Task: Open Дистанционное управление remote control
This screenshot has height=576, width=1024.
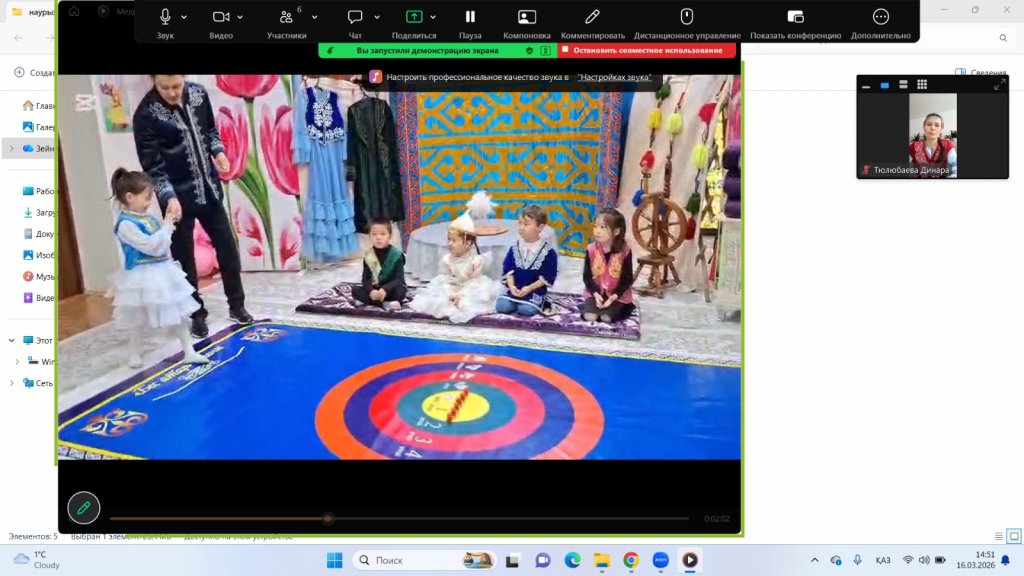Action: click(x=686, y=18)
